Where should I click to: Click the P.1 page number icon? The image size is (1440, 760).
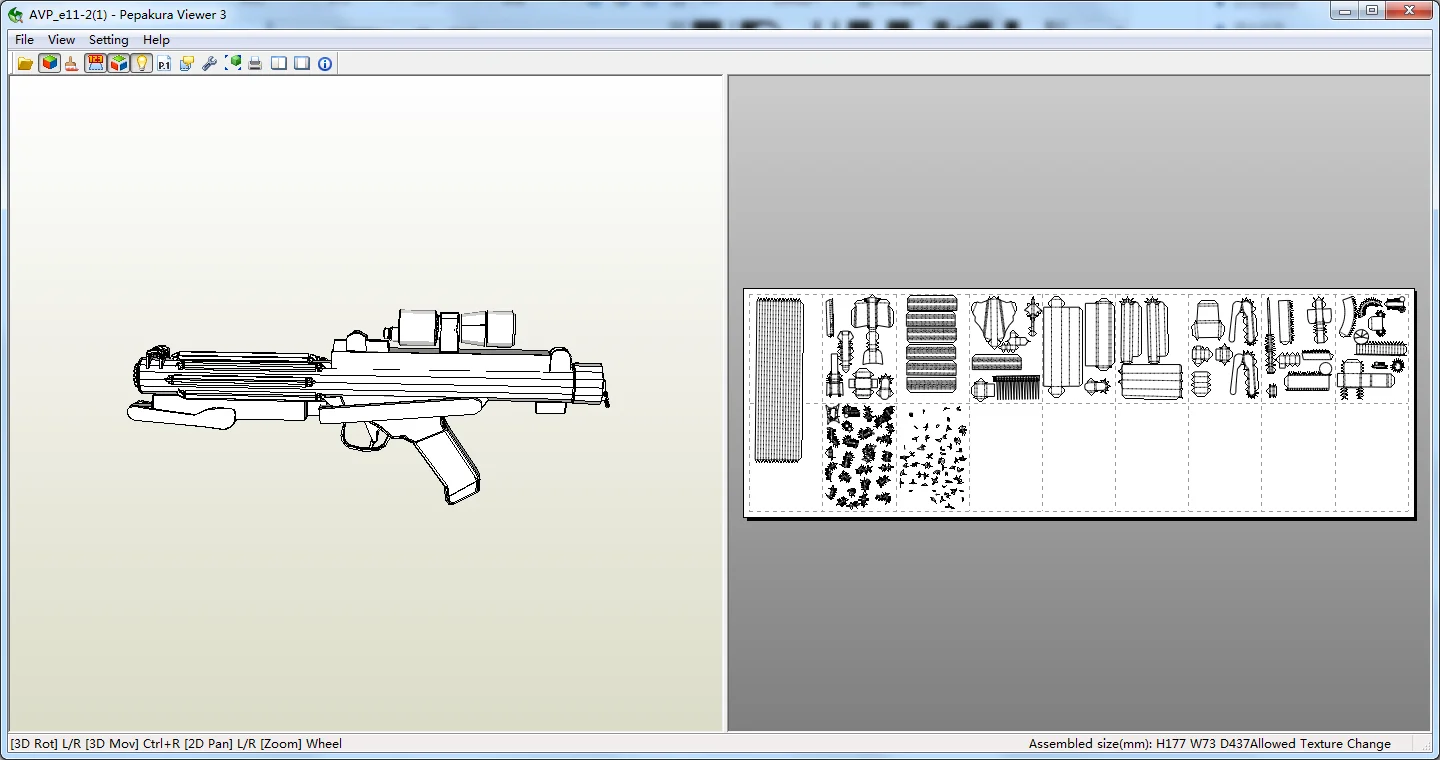pyautogui.click(x=164, y=64)
